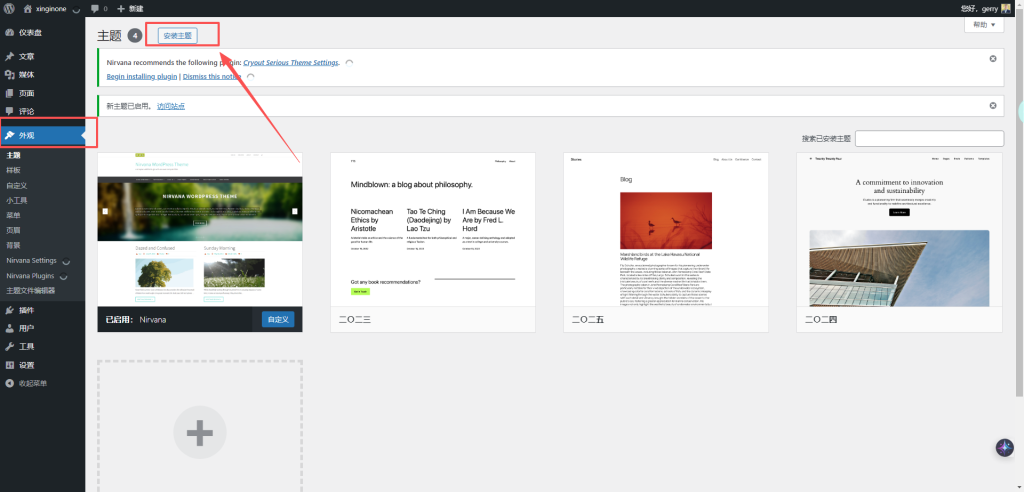The height and width of the screenshot is (492, 1024).
Task: Select the 二〇二五 theme thumbnail
Action: 666,229
